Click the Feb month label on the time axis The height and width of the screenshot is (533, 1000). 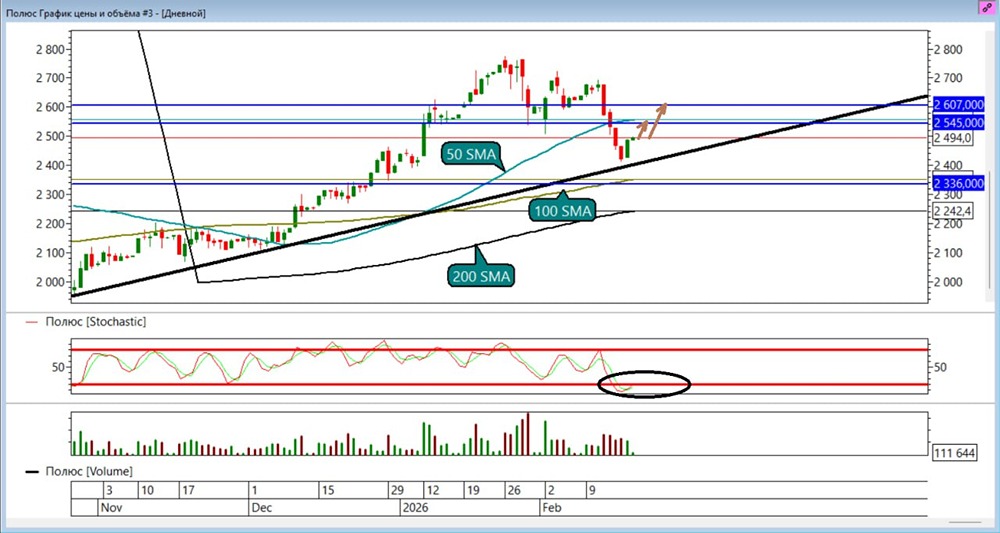pyautogui.click(x=552, y=509)
